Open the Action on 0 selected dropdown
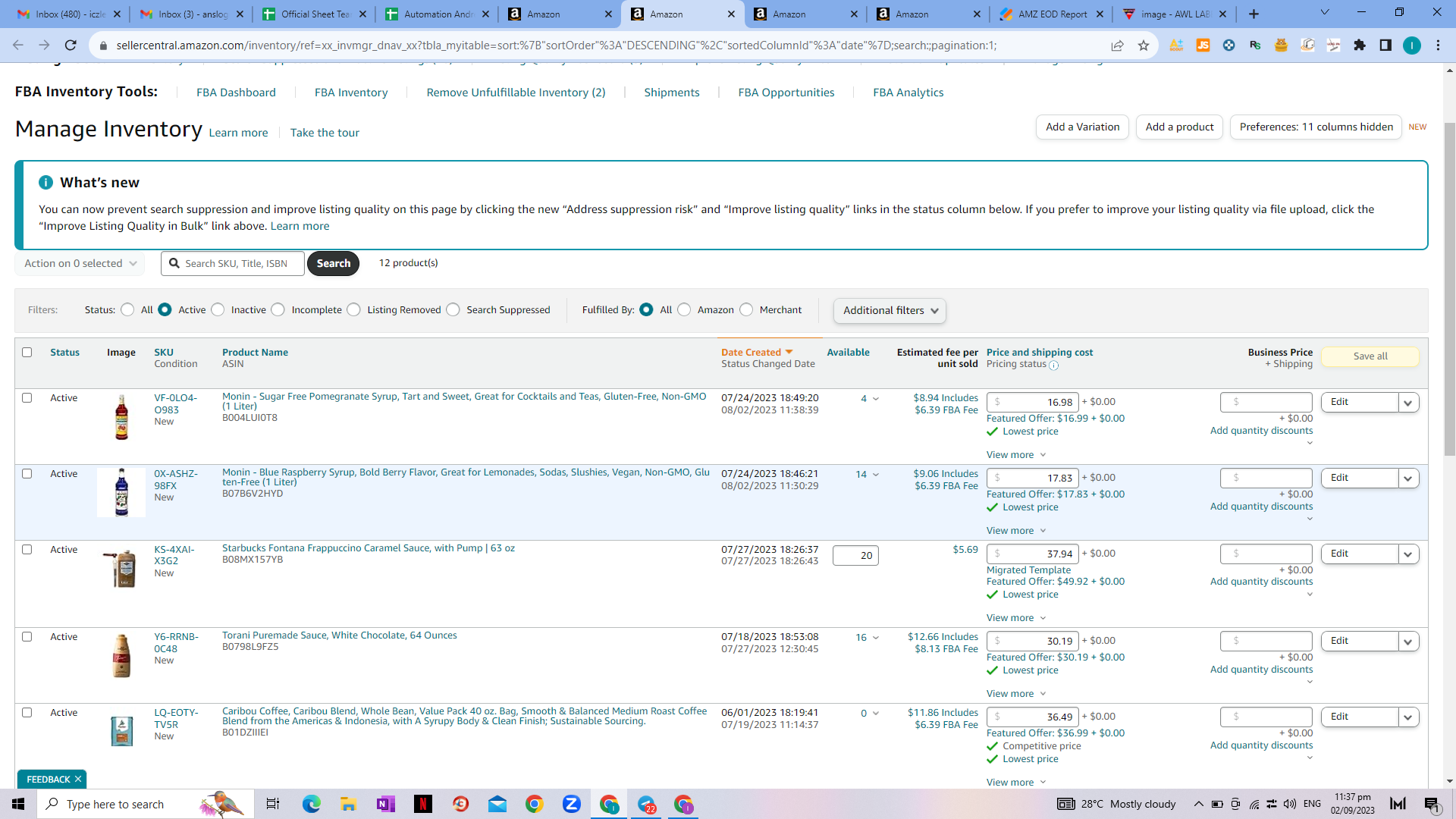 point(80,264)
